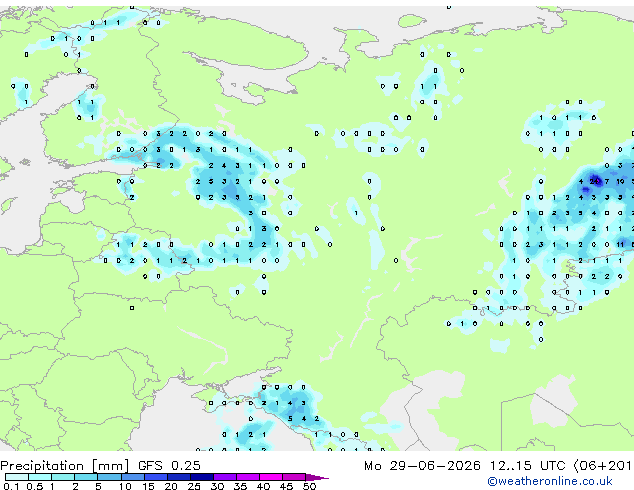Pick the 30–35 mm purple legend swatch
The width and height of the screenshot is (634, 490).
225,477
